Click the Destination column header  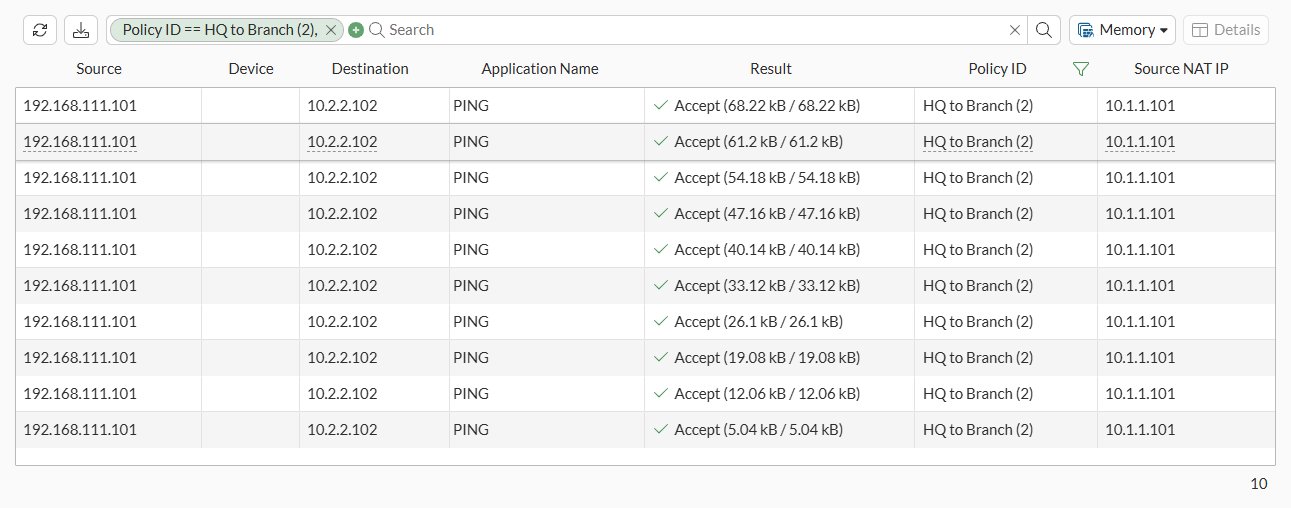pyautogui.click(x=370, y=69)
